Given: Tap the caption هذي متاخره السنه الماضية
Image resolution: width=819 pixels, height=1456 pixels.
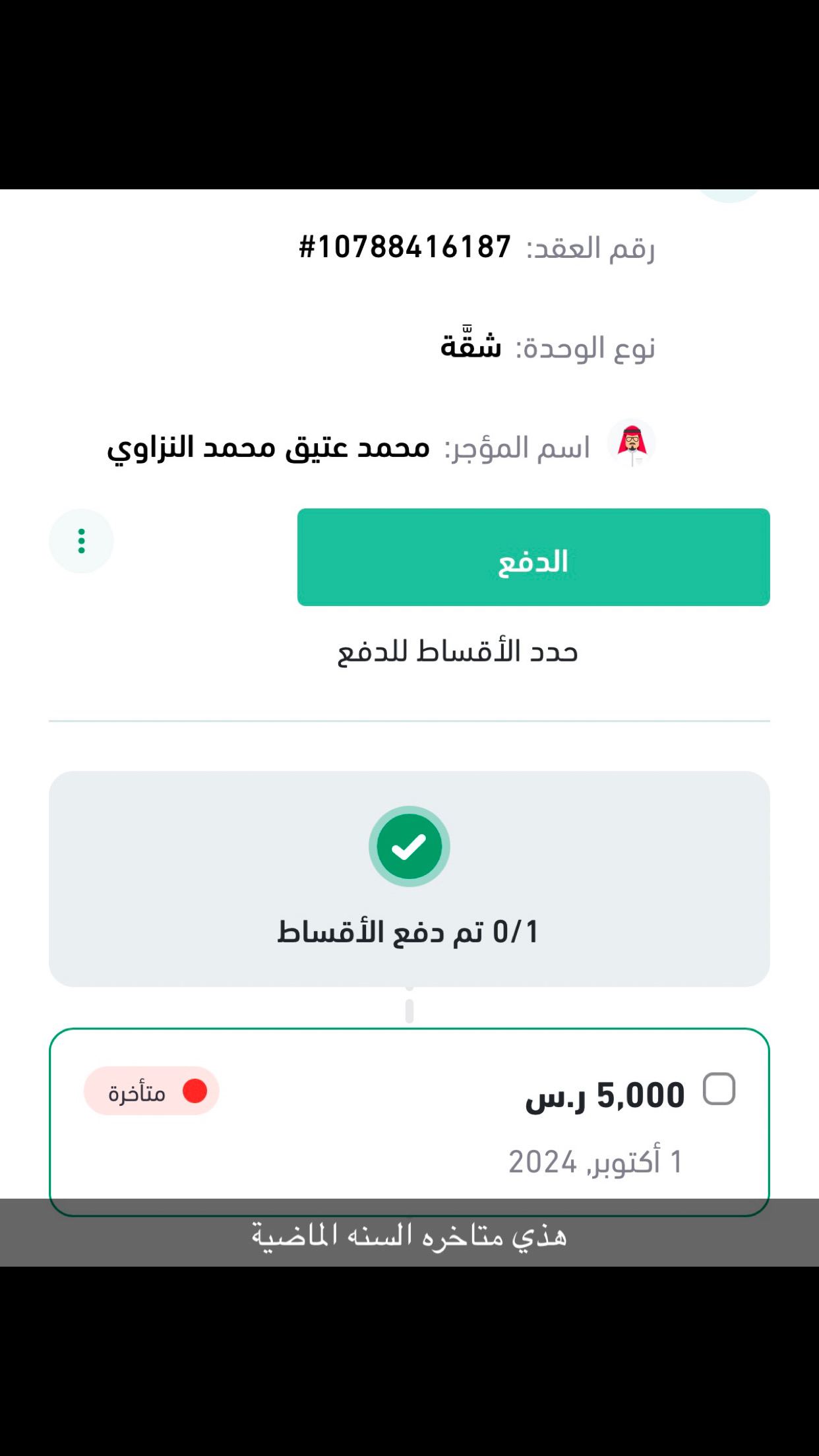Looking at the screenshot, I should [409, 1234].
